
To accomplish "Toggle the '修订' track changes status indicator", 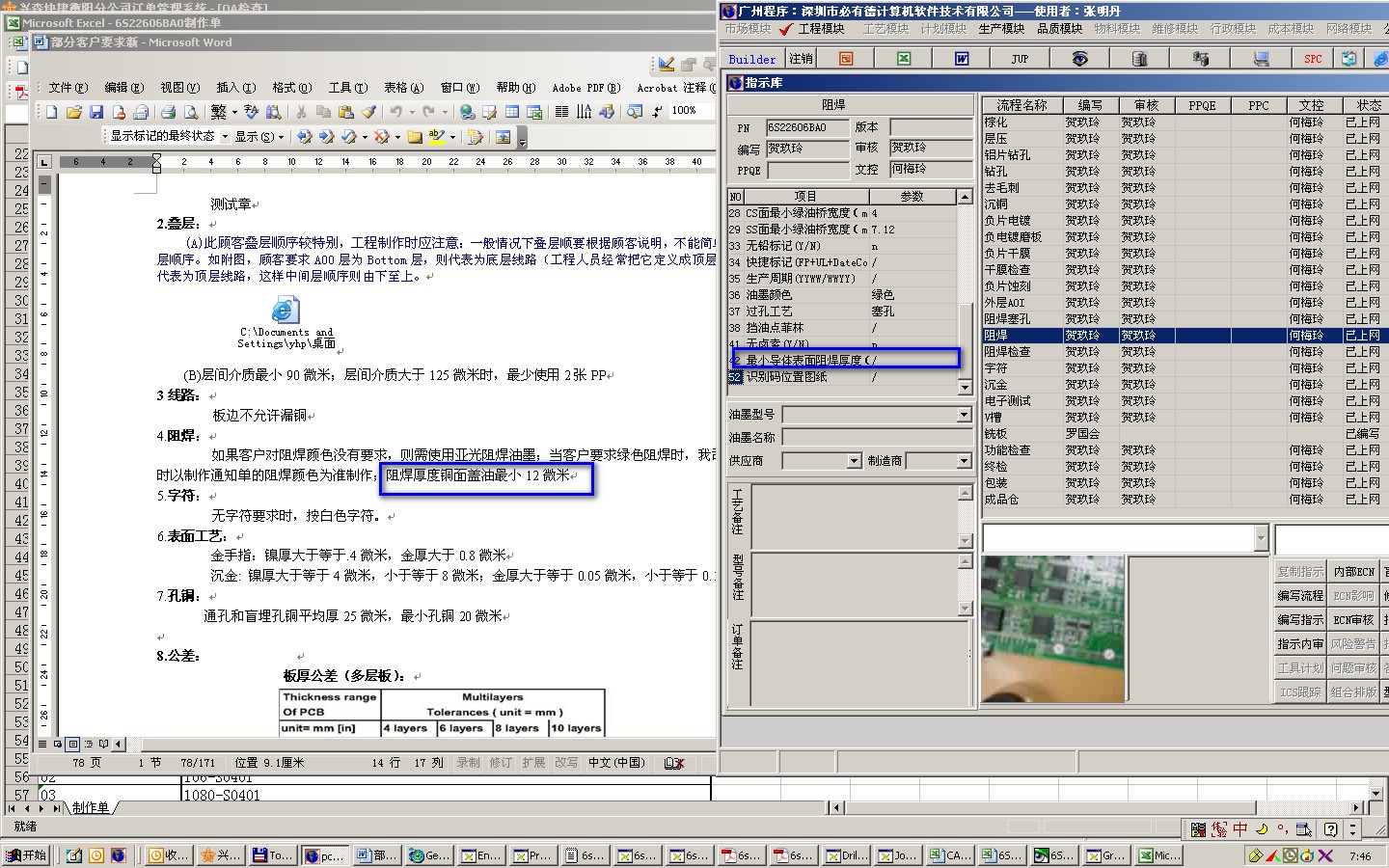I will click(501, 763).
